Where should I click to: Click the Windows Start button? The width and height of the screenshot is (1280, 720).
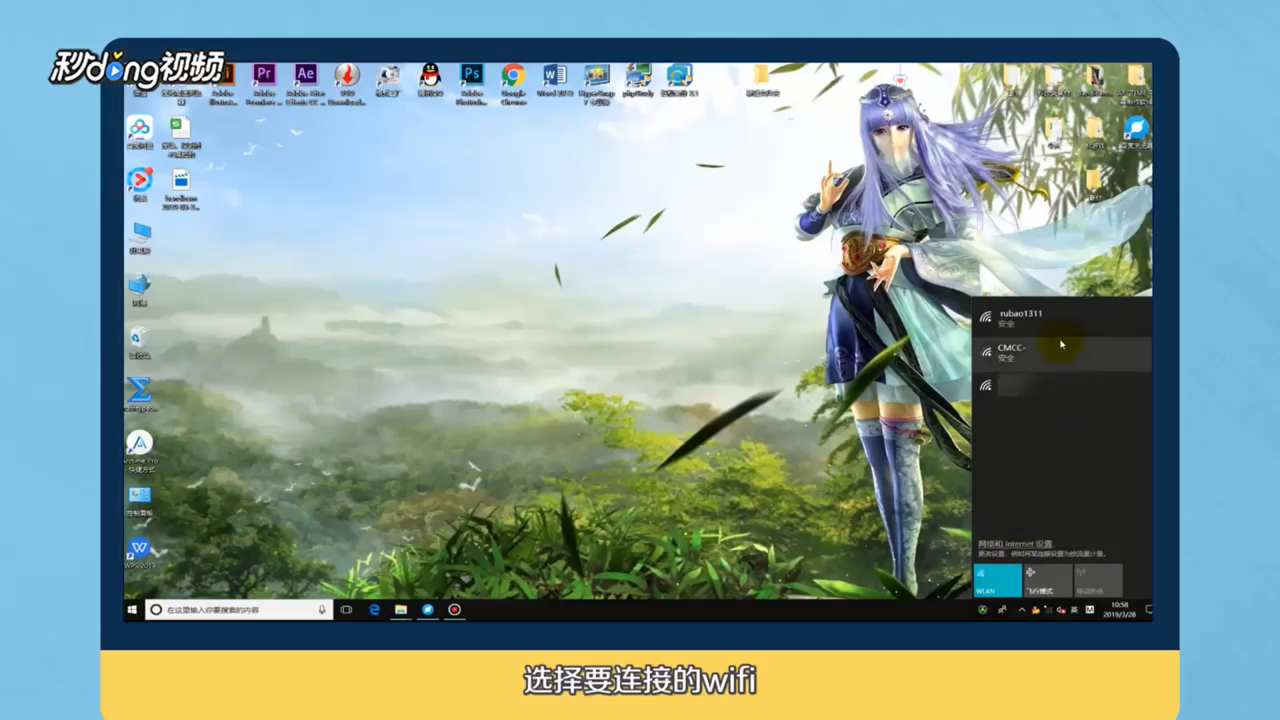(x=132, y=609)
